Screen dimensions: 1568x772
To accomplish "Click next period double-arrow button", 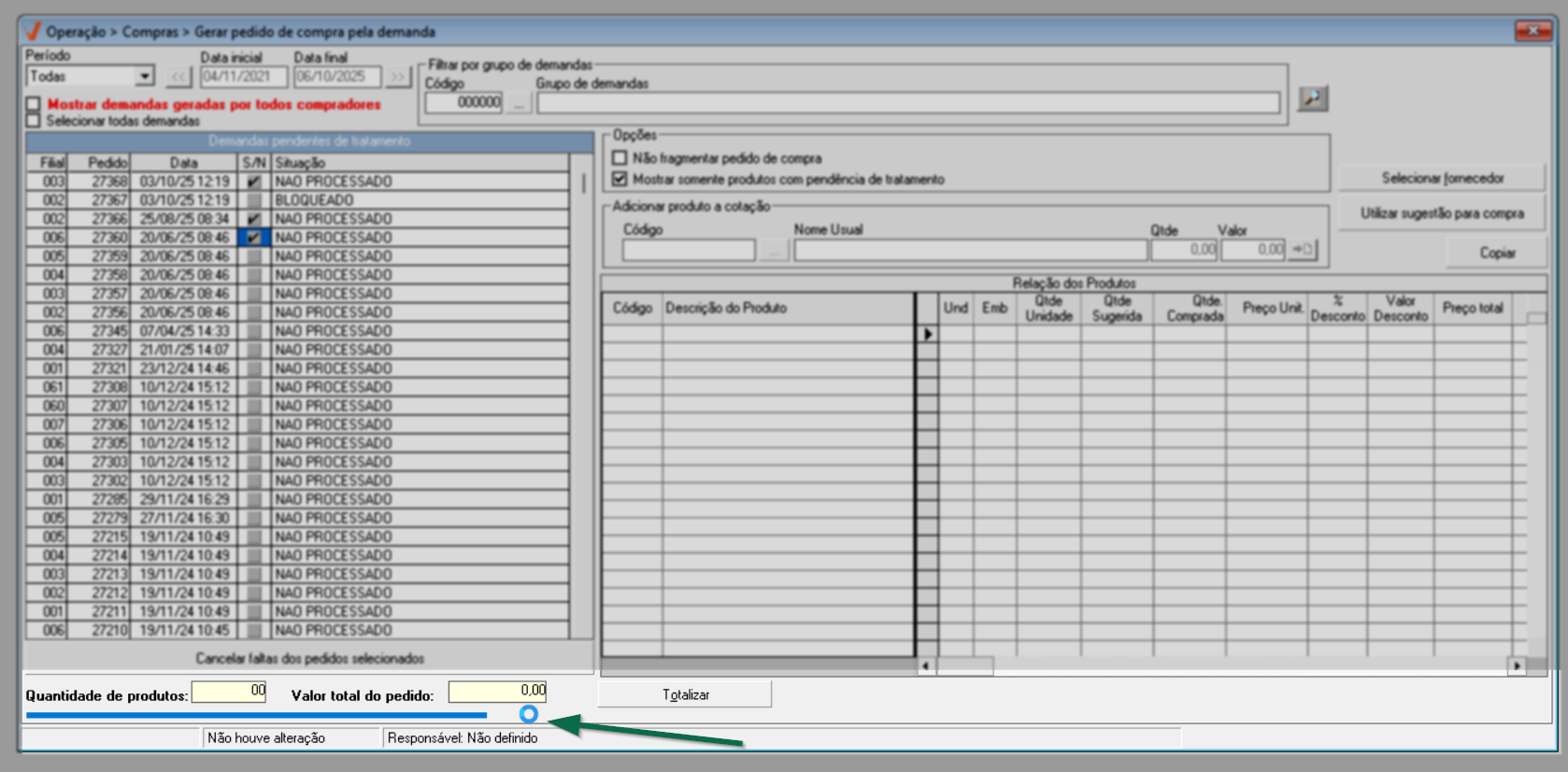I will 398,77.
